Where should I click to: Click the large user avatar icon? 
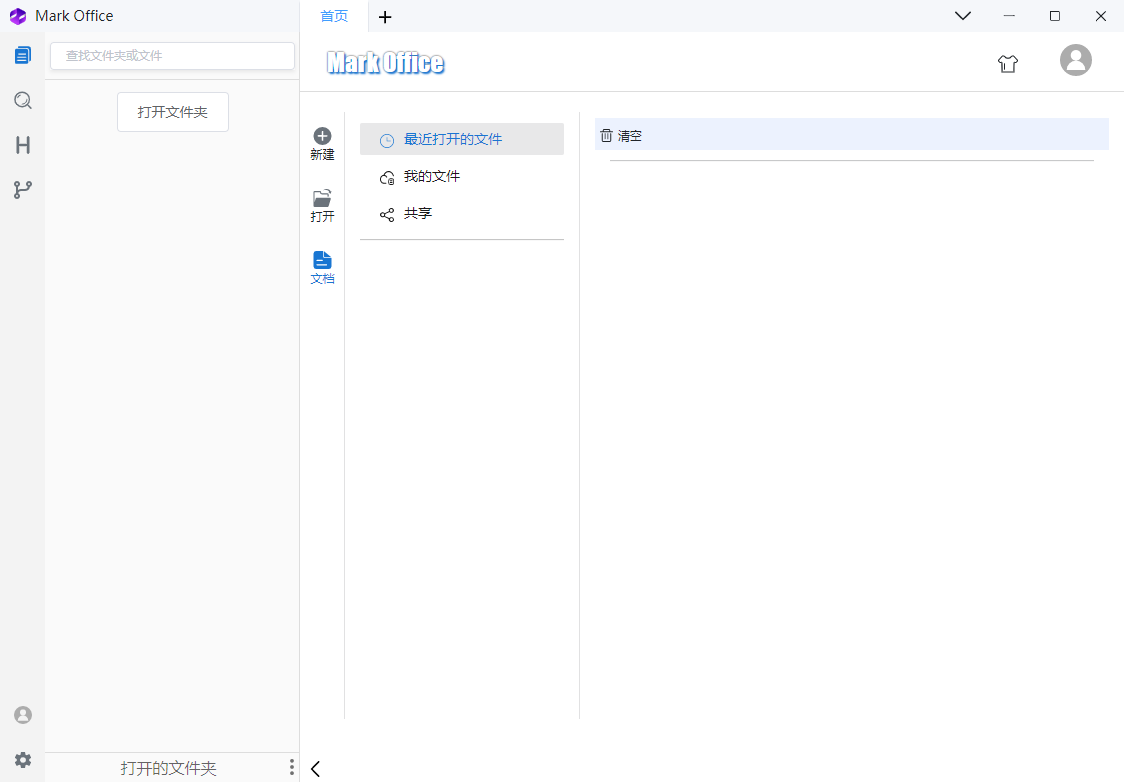pos(1076,59)
